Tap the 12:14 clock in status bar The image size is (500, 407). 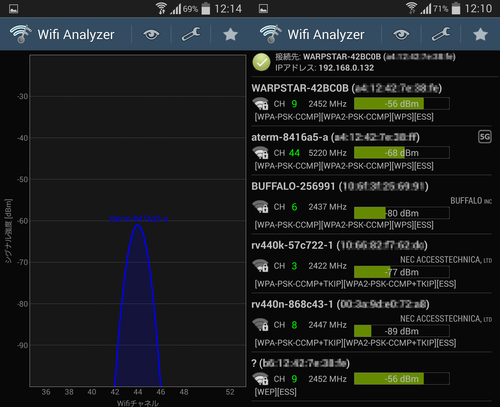[228, 9]
